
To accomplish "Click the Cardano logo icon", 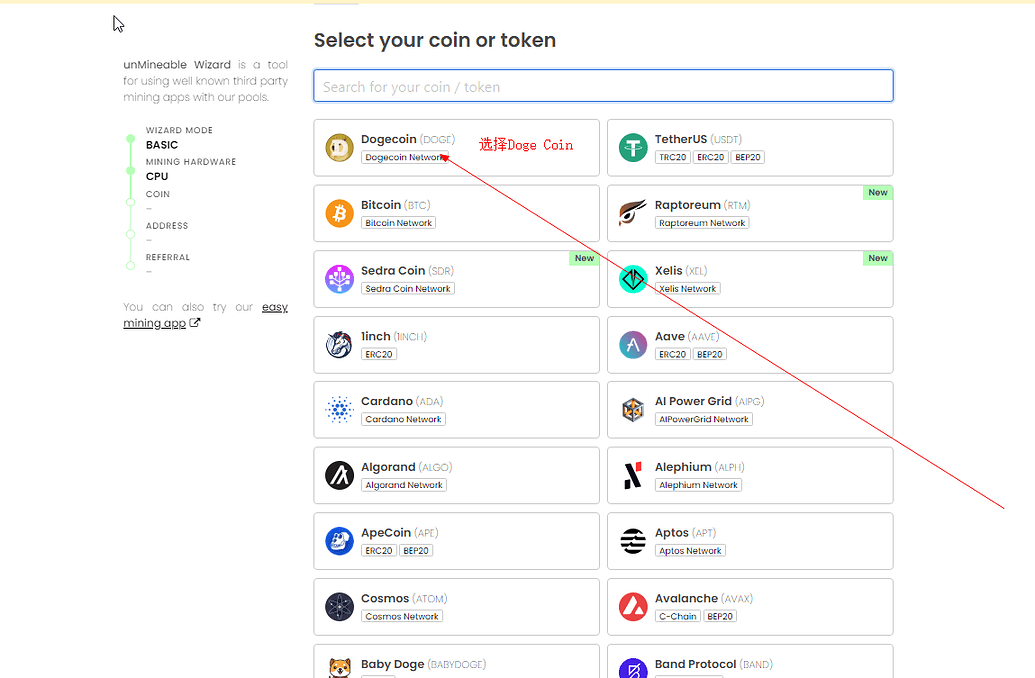I will (x=339, y=409).
